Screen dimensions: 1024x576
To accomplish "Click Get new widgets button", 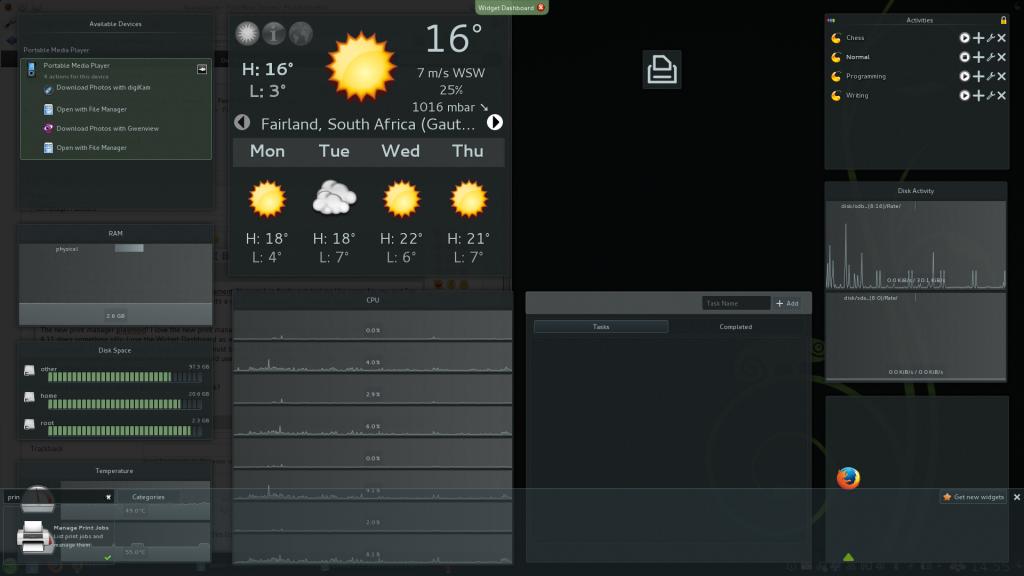I will pyautogui.click(x=973, y=497).
